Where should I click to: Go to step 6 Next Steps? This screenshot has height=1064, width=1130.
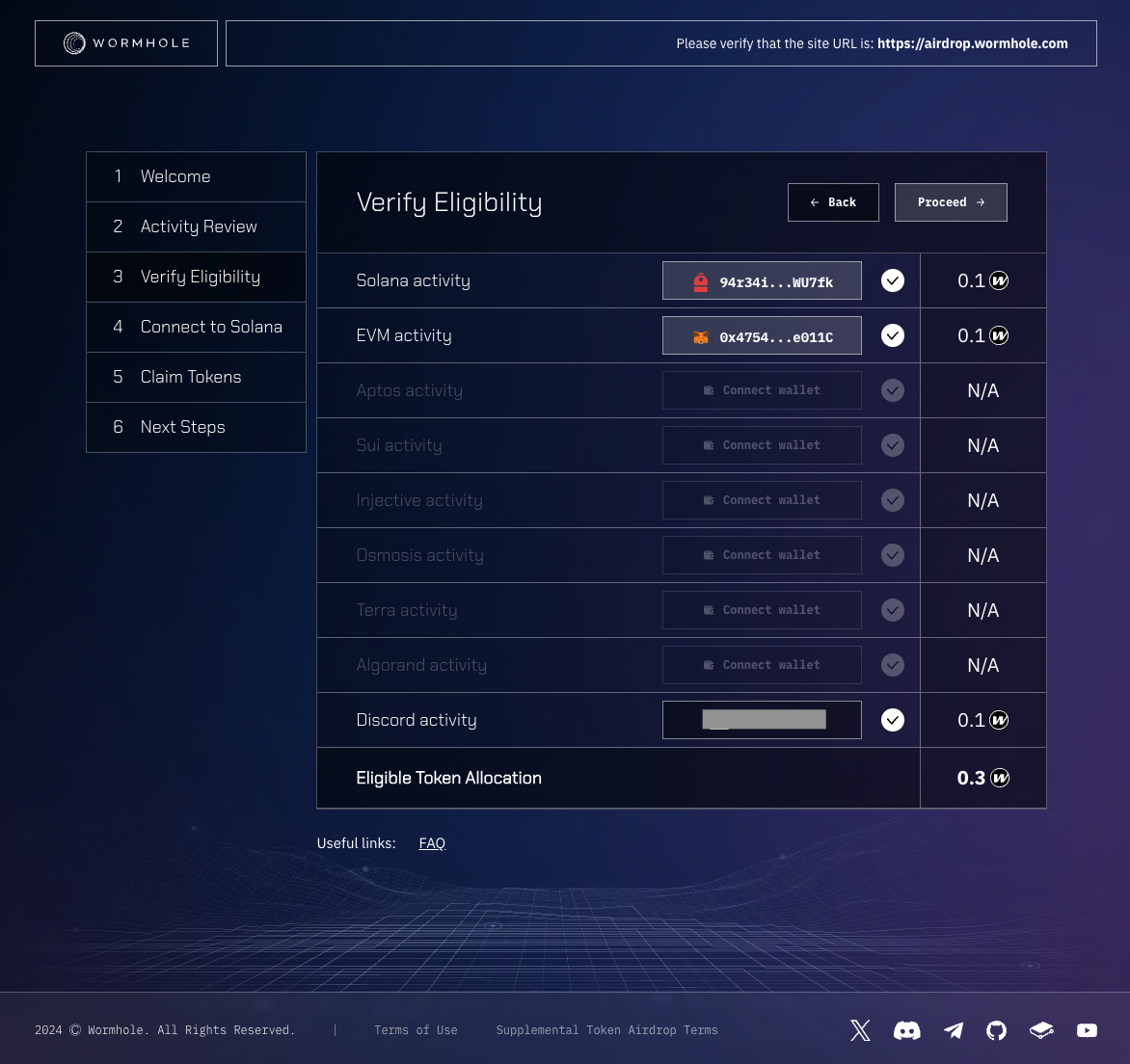196,427
